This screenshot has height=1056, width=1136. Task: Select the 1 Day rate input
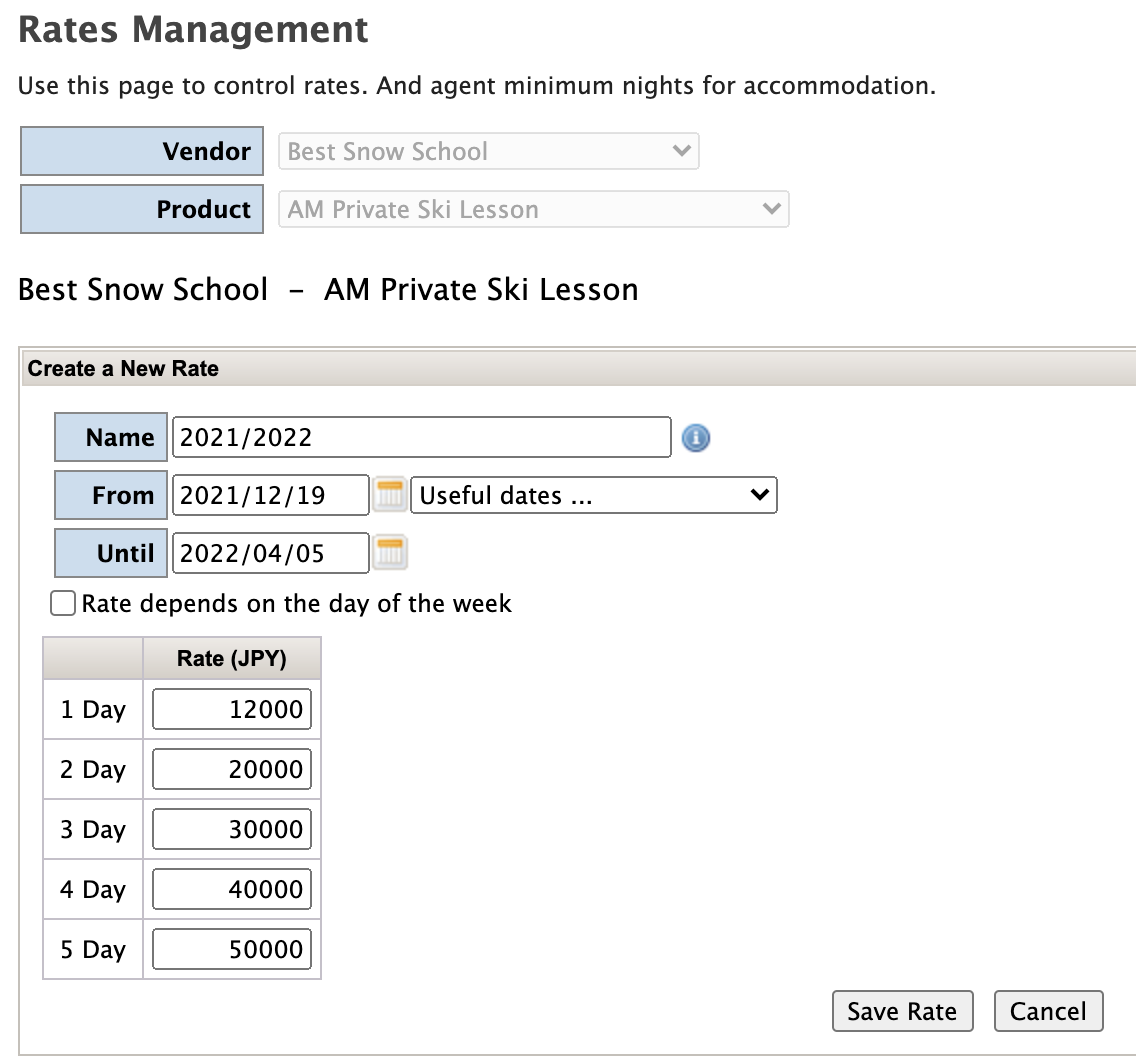click(232, 710)
